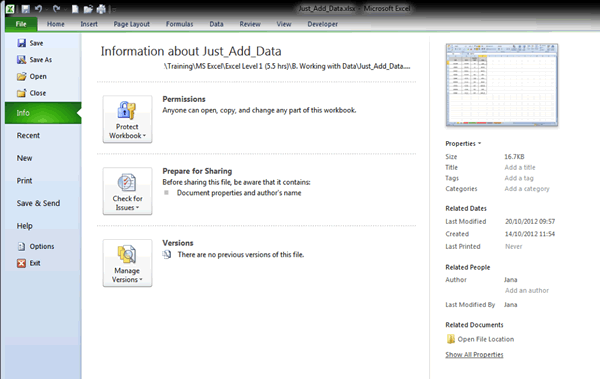Select Print in the backstage sidebar
This screenshot has height=379, width=600.
[24, 181]
